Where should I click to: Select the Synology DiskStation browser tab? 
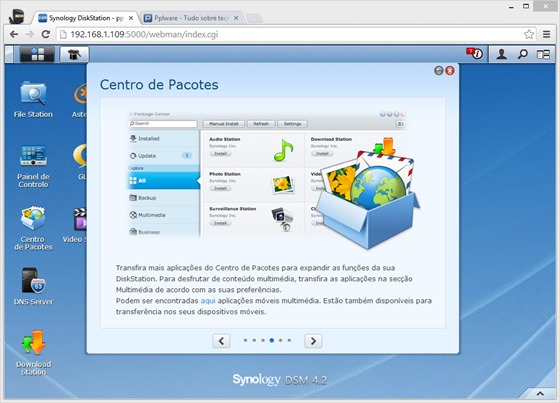85,18
